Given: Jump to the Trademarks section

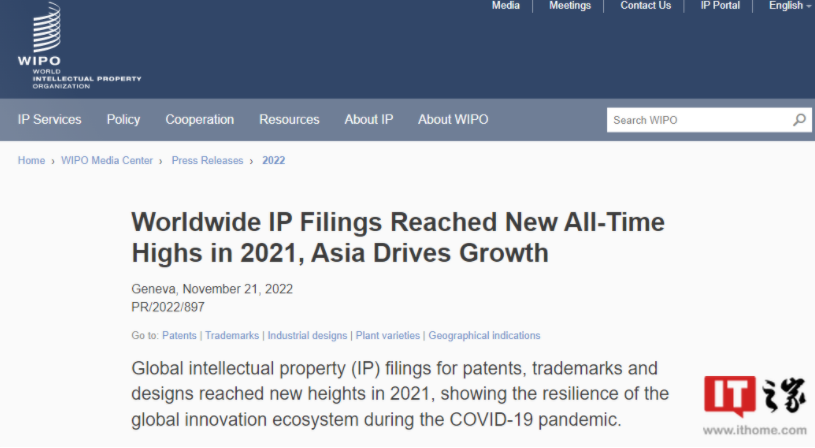Looking at the screenshot, I should pos(232,336).
